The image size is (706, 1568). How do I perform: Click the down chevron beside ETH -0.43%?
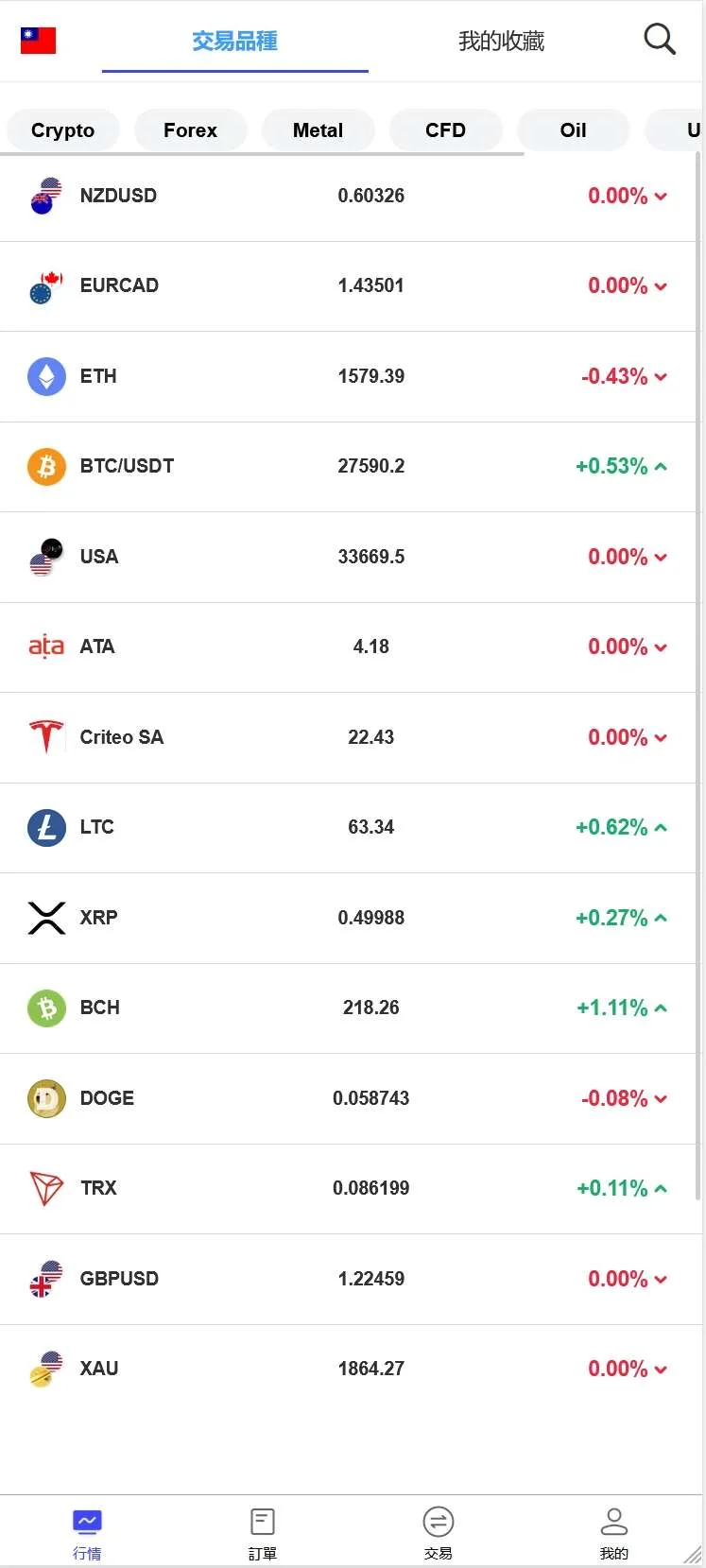tap(661, 377)
